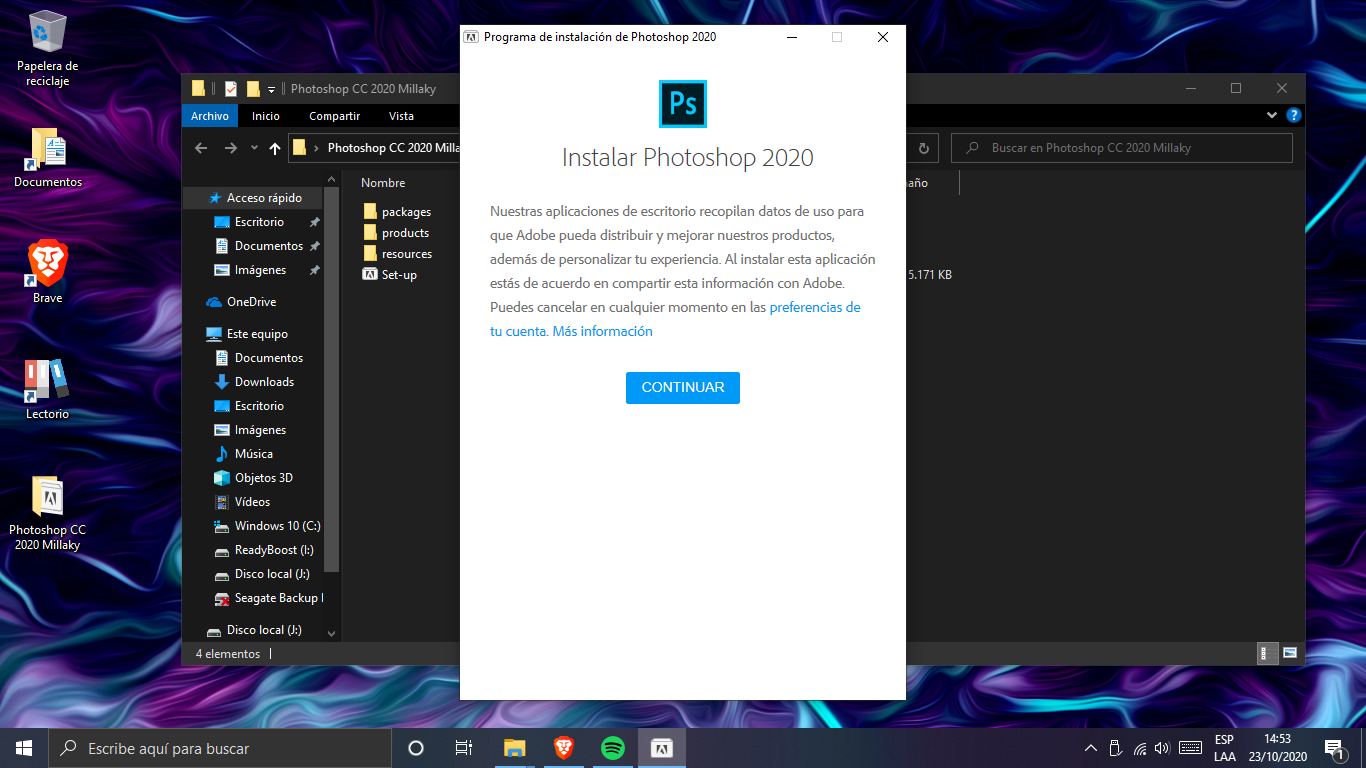Show hidden system tray icons
1366x768 pixels.
tap(1091, 748)
